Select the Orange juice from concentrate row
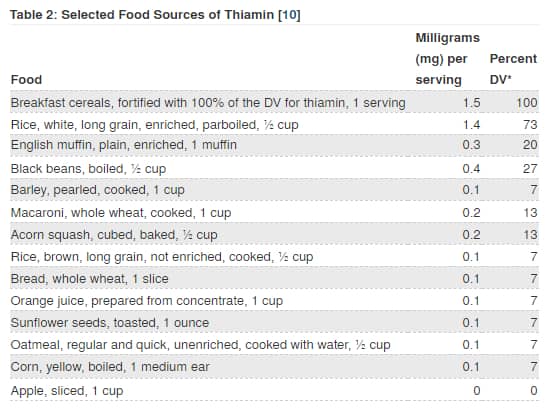Image resolution: width=553 pixels, height=411 pixels. [x=274, y=301]
